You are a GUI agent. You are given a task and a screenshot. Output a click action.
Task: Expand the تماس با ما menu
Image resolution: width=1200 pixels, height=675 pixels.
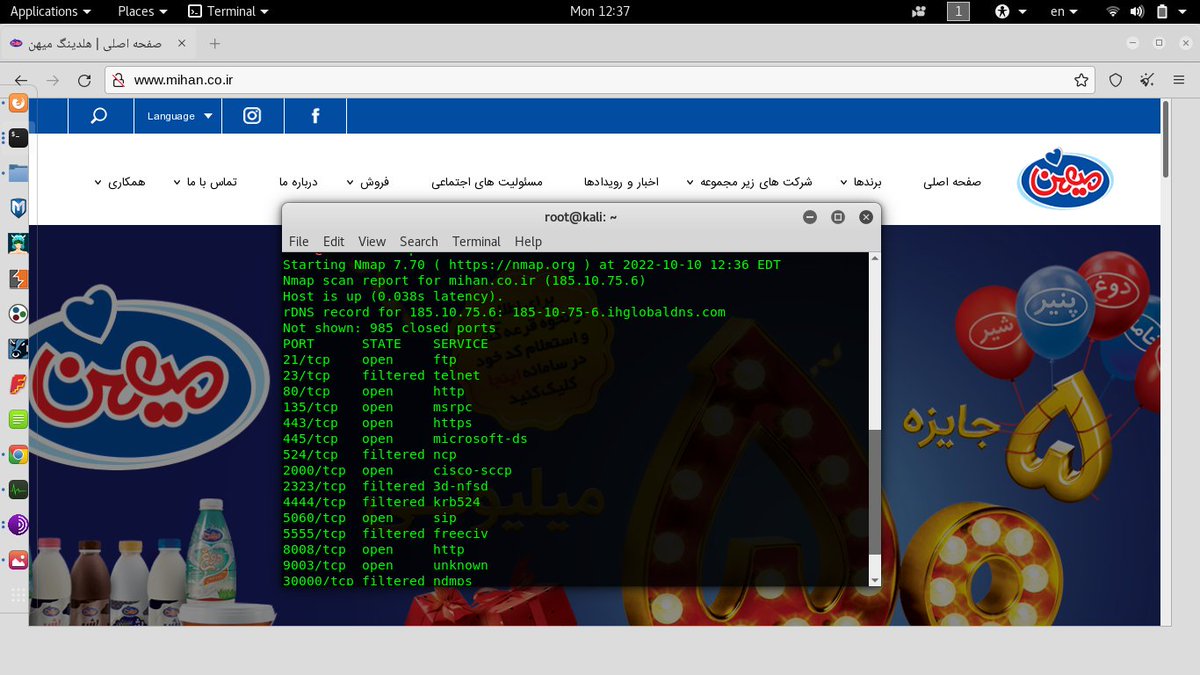204,182
